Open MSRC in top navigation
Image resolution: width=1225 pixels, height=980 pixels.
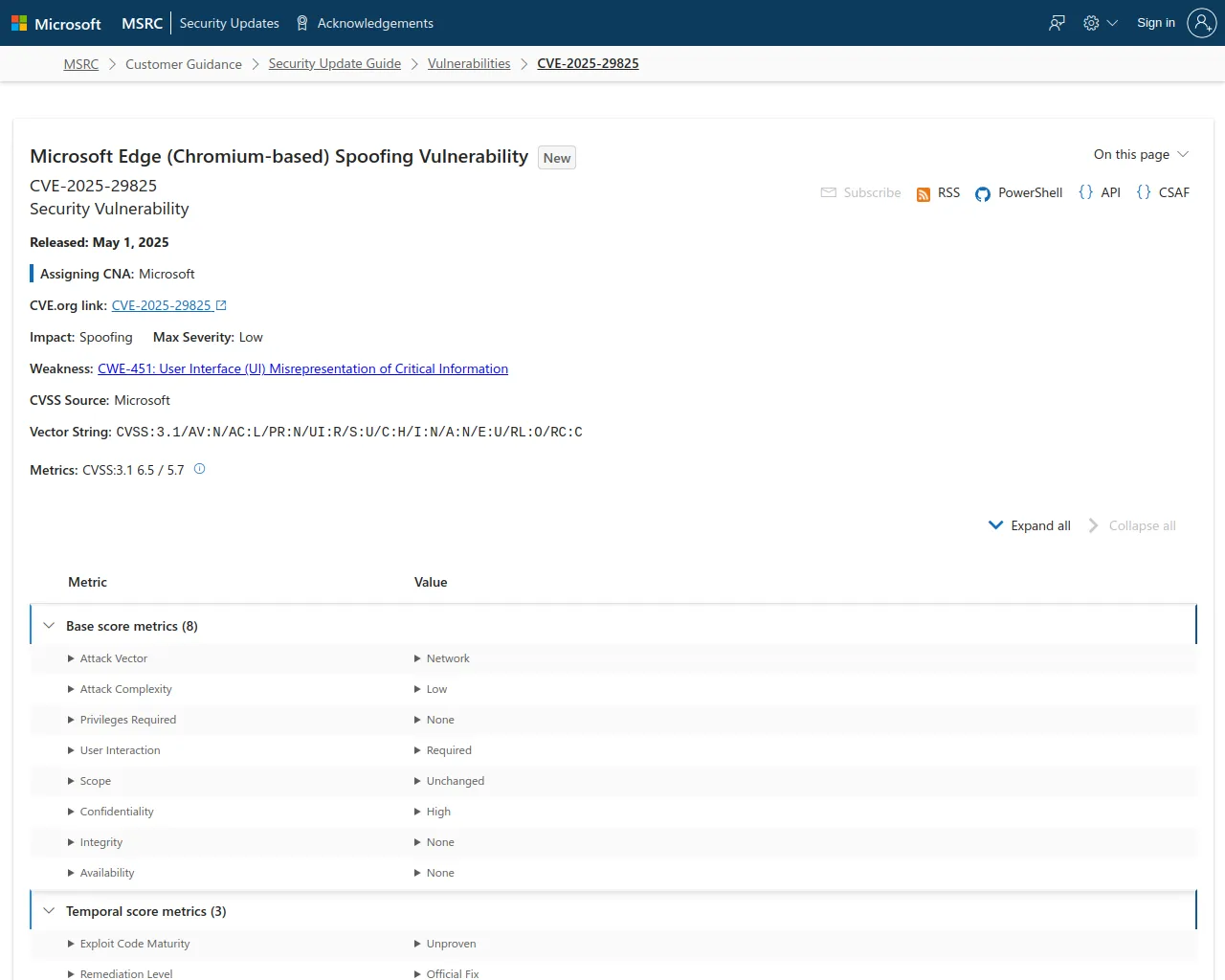pyautogui.click(x=143, y=23)
